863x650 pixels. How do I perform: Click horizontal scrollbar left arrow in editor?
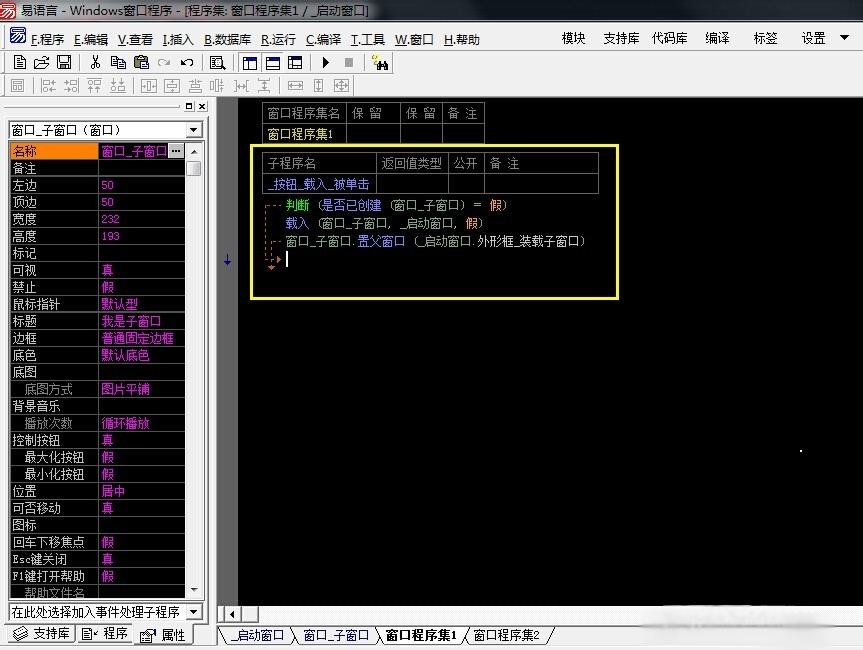[x=232, y=614]
